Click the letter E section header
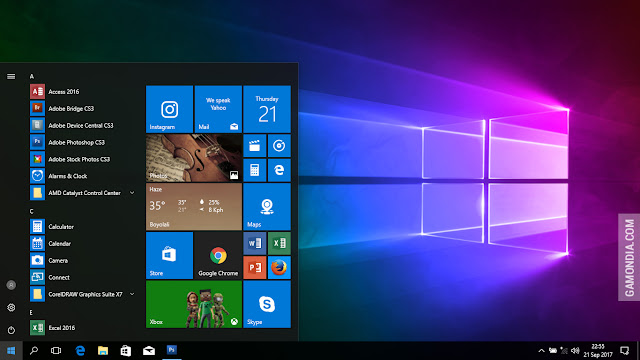The height and width of the screenshot is (360, 640). click(31, 312)
